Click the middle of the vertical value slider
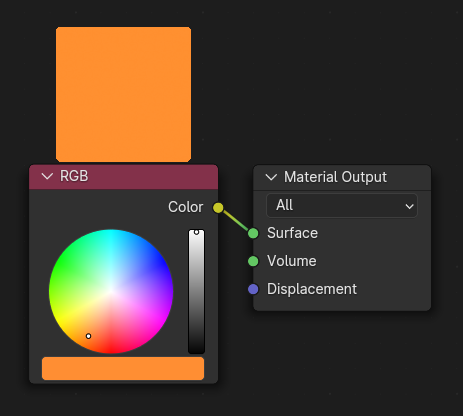463x416 pixels. [x=196, y=291]
